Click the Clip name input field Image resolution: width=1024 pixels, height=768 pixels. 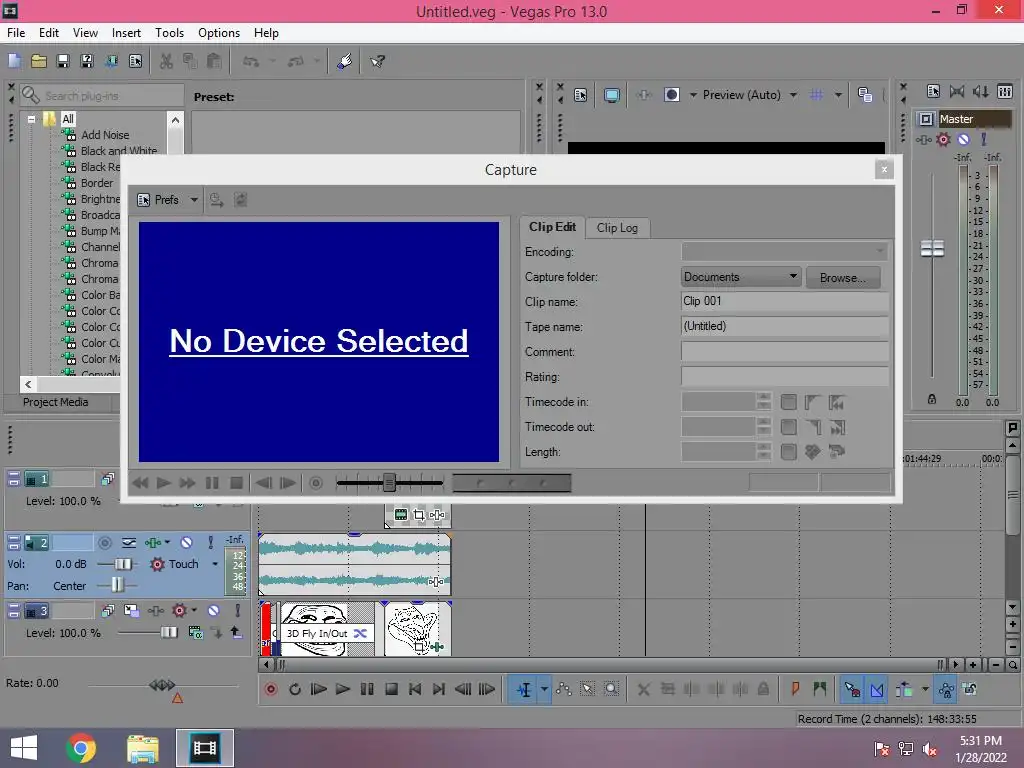pyautogui.click(x=784, y=302)
